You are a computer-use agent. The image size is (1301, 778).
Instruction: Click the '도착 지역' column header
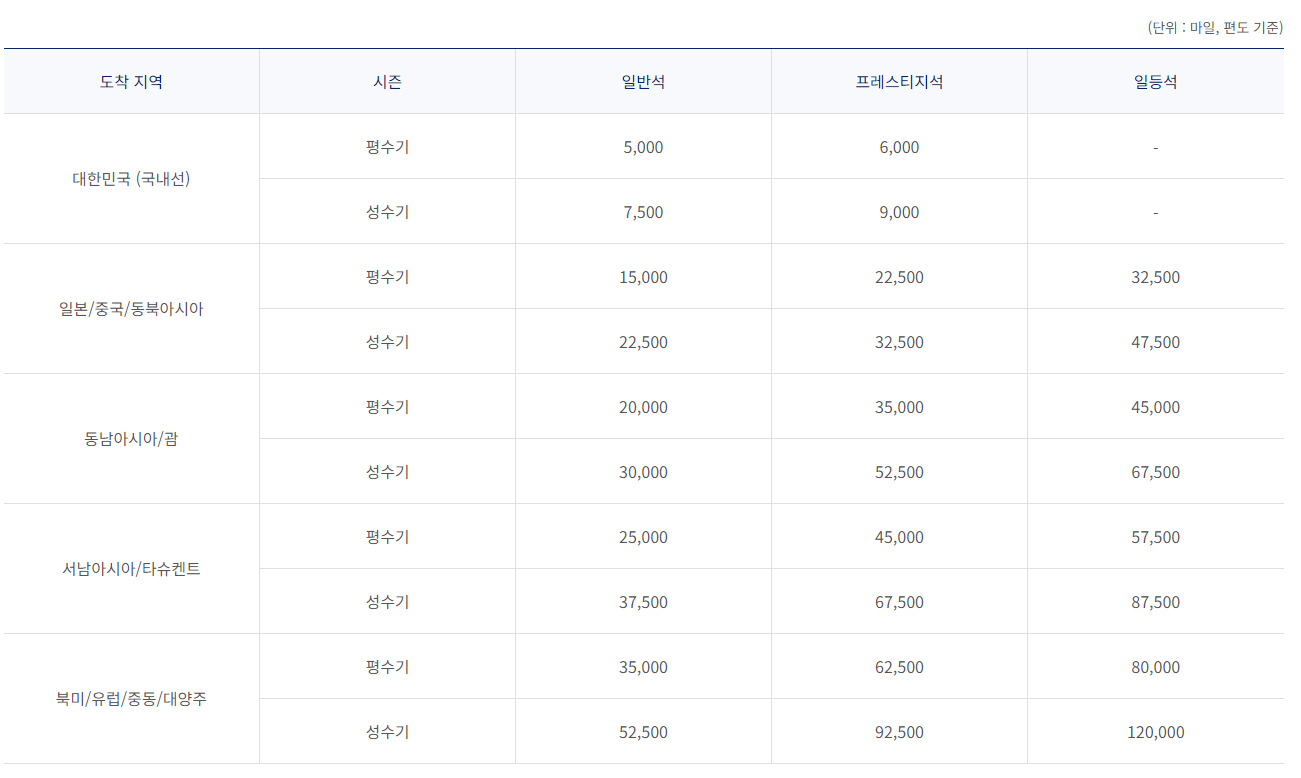tap(131, 82)
